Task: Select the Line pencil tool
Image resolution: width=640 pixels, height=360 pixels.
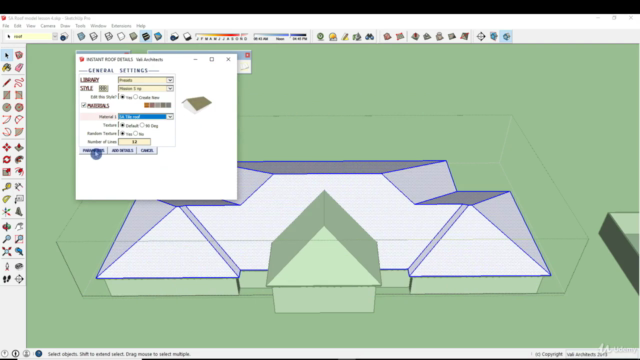Action: pyautogui.click(x=7, y=83)
